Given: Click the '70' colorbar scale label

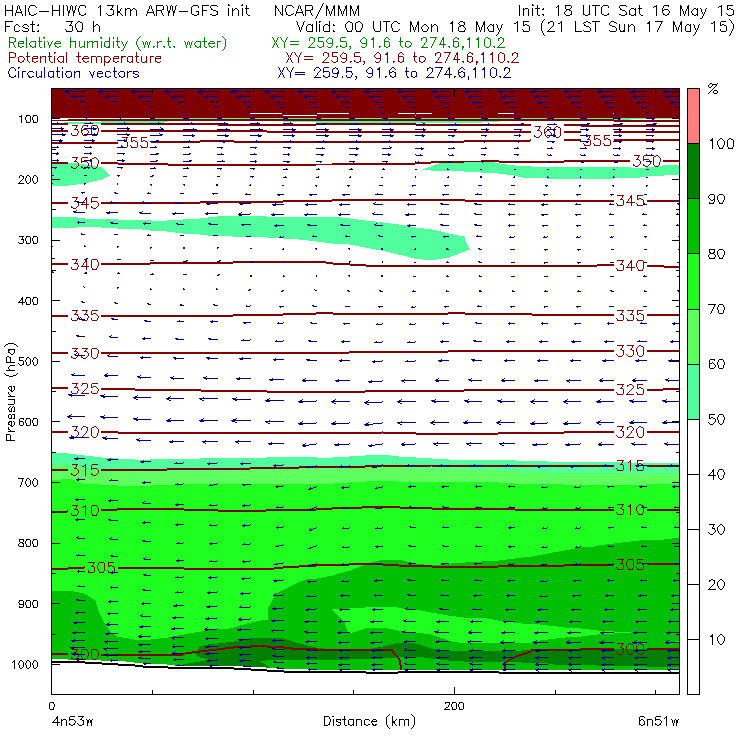Looking at the screenshot, I should coord(716,309).
